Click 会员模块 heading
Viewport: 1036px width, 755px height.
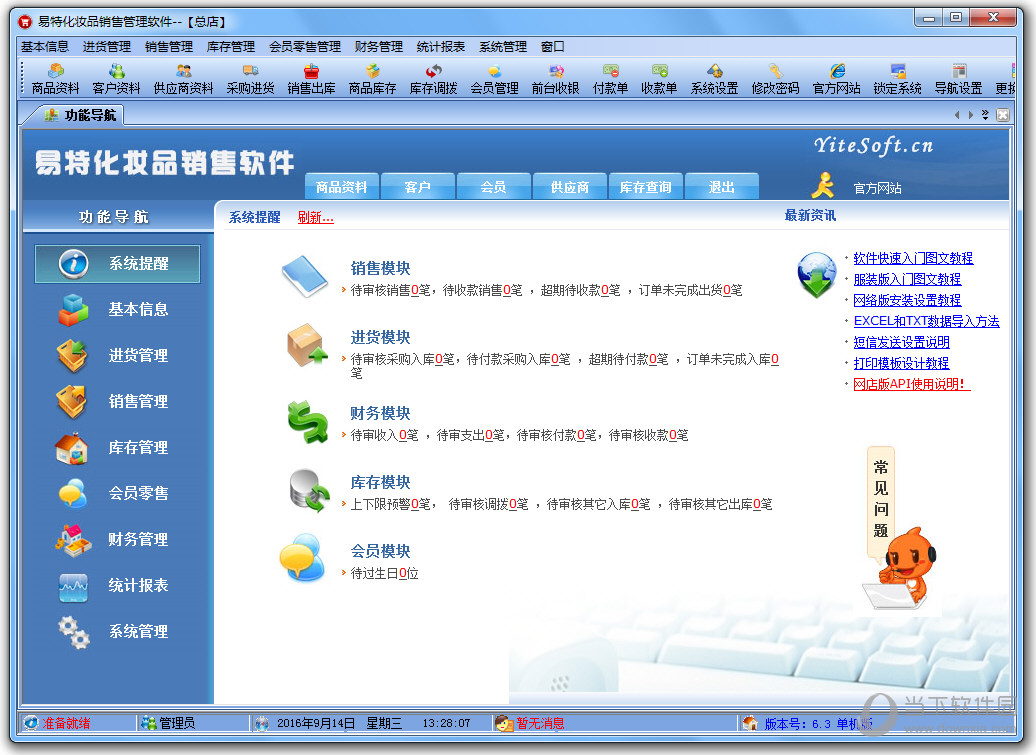381,552
